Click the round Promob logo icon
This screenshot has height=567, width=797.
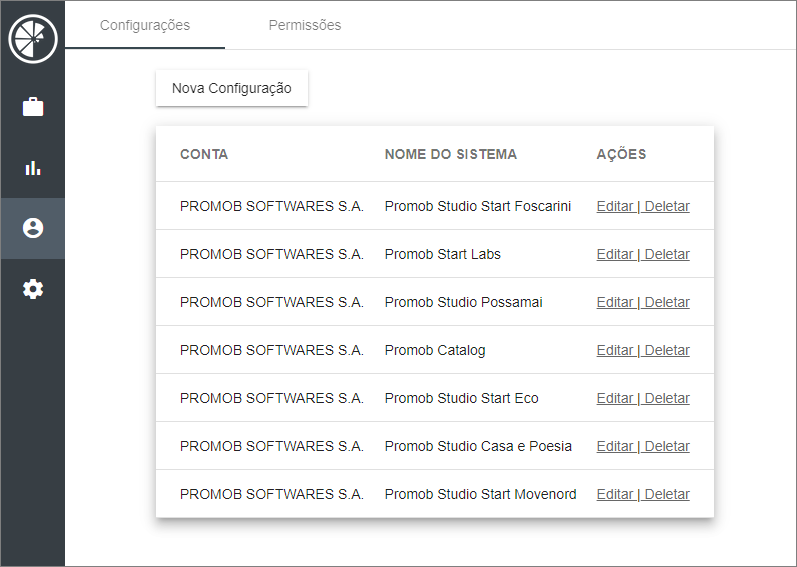[x=33, y=39]
